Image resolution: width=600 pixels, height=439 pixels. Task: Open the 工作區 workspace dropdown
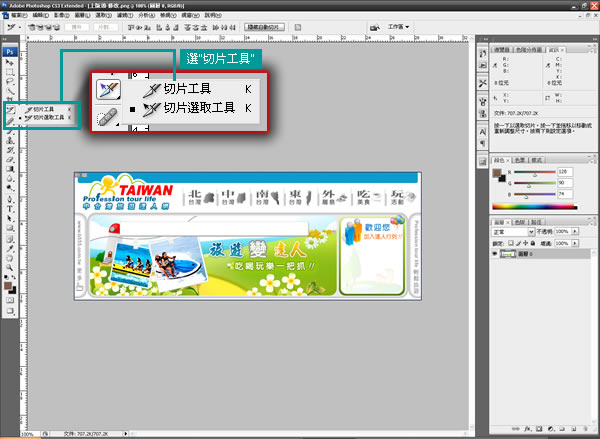(x=398, y=27)
